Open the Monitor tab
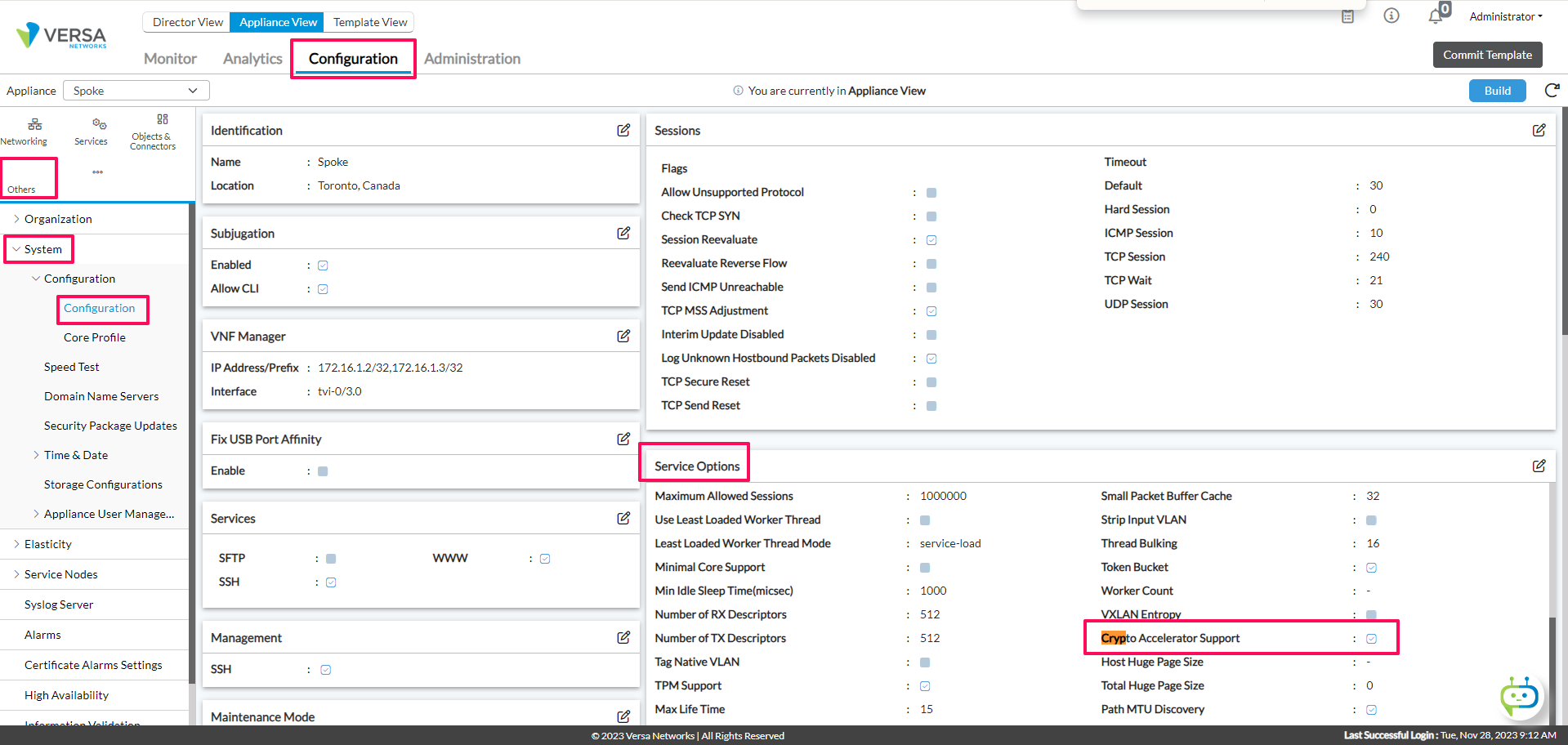1568x745 pixels. (170, 59)
